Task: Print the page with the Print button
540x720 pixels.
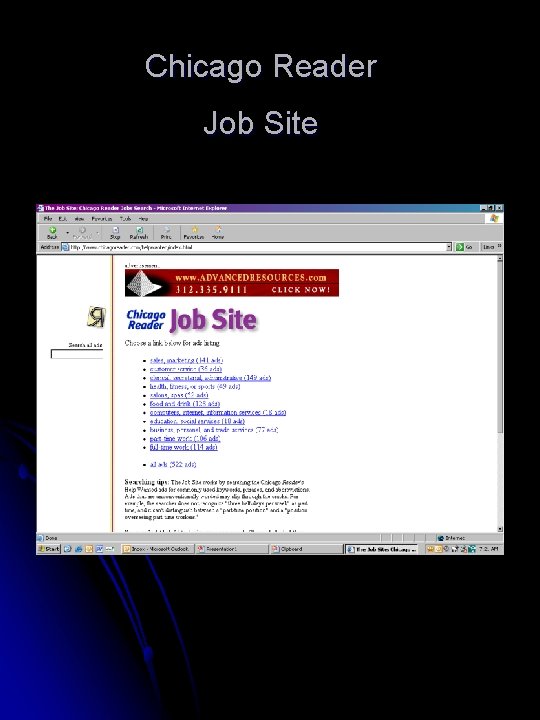Action: (166, 233)
